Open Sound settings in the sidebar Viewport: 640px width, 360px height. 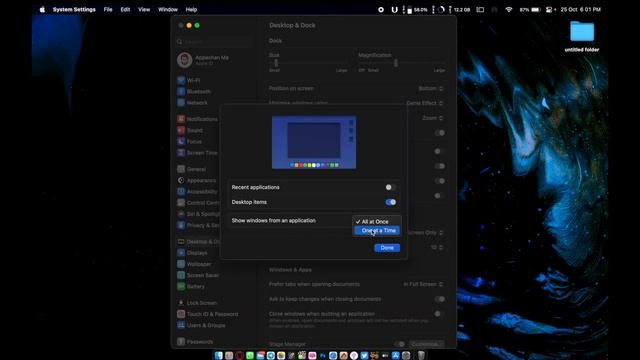coord(190,130)
